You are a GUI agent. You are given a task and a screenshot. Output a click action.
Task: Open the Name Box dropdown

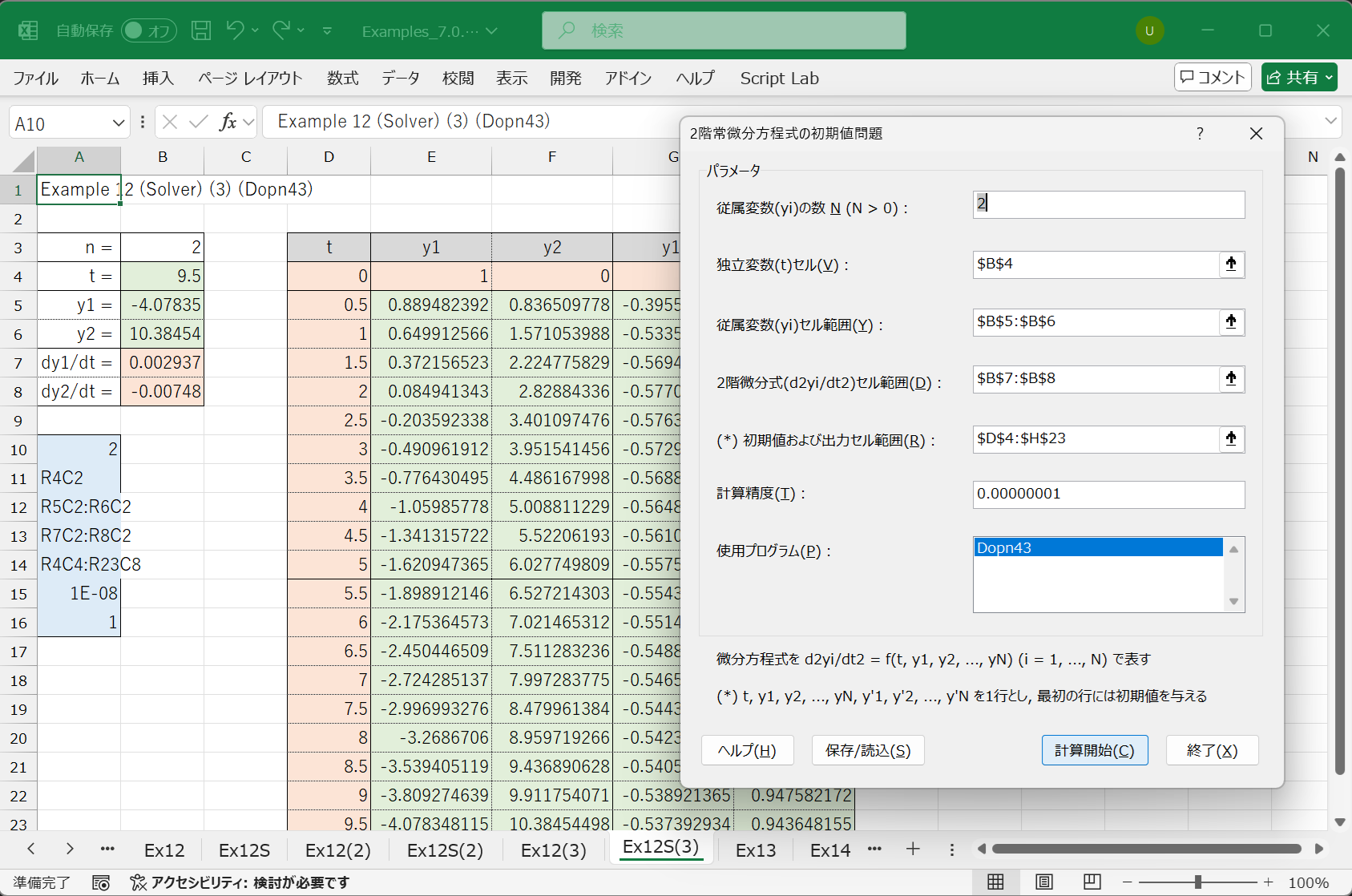(x=119, y=123)
